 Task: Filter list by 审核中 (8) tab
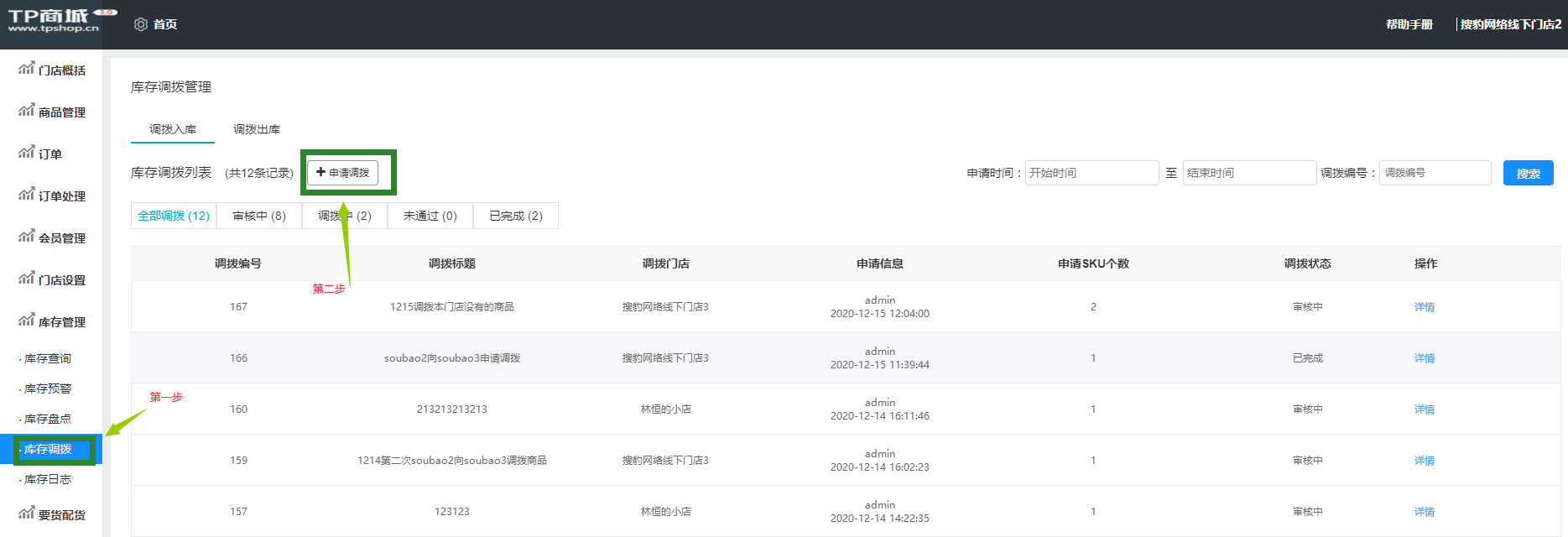pos(259,216)
